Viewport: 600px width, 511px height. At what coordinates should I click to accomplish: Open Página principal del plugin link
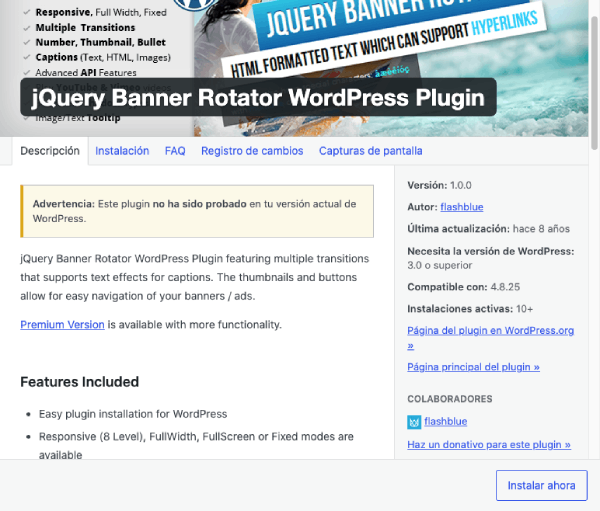(x=473, y=367)
